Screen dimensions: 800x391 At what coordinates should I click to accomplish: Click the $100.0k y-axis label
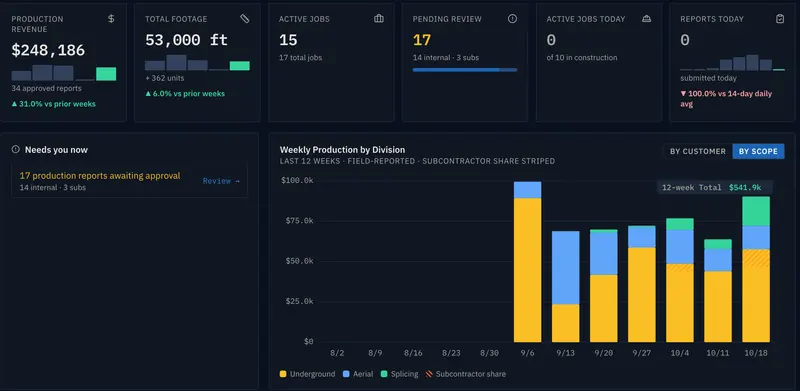(297, 180)
